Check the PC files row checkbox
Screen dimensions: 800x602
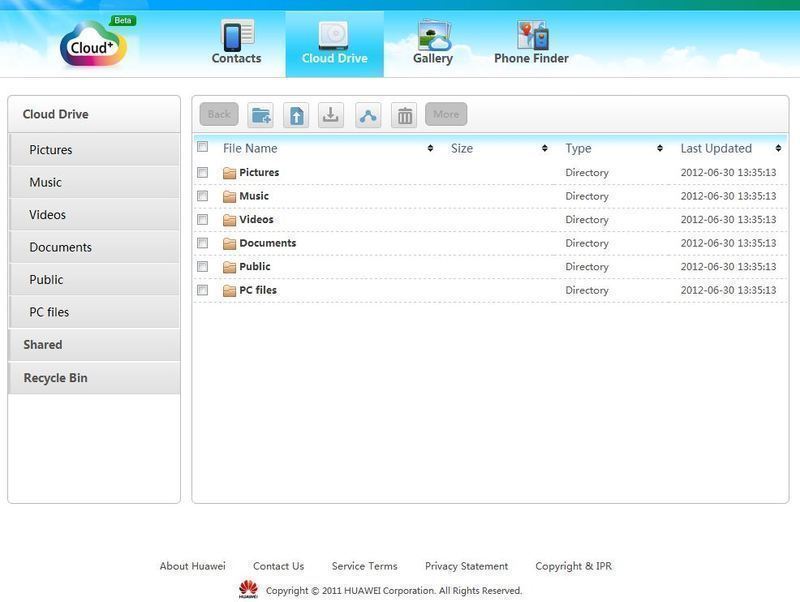pos(203,290)
